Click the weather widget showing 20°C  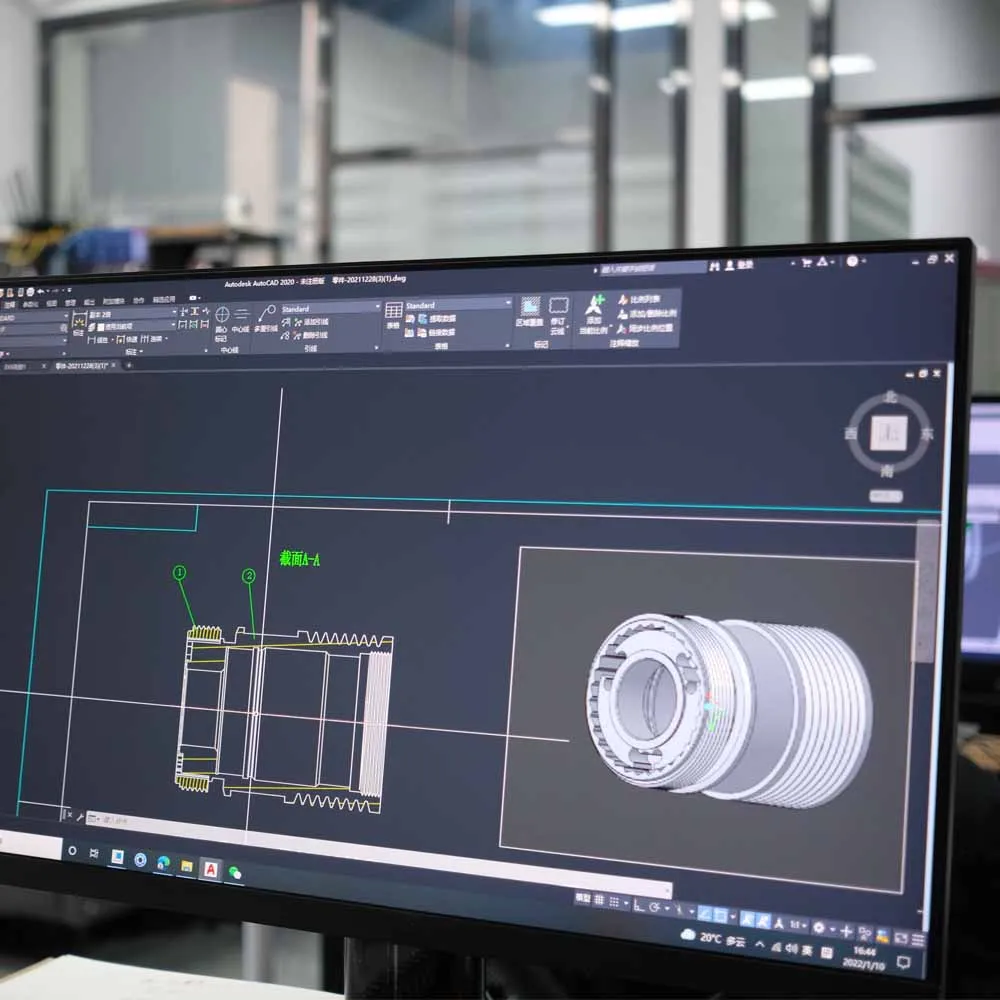click(713, 938)
